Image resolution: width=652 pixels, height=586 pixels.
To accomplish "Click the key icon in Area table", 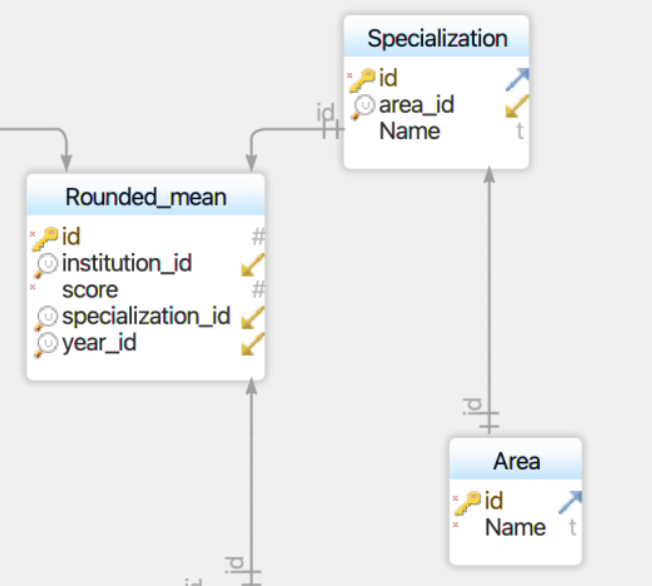I will click(468, 502).
